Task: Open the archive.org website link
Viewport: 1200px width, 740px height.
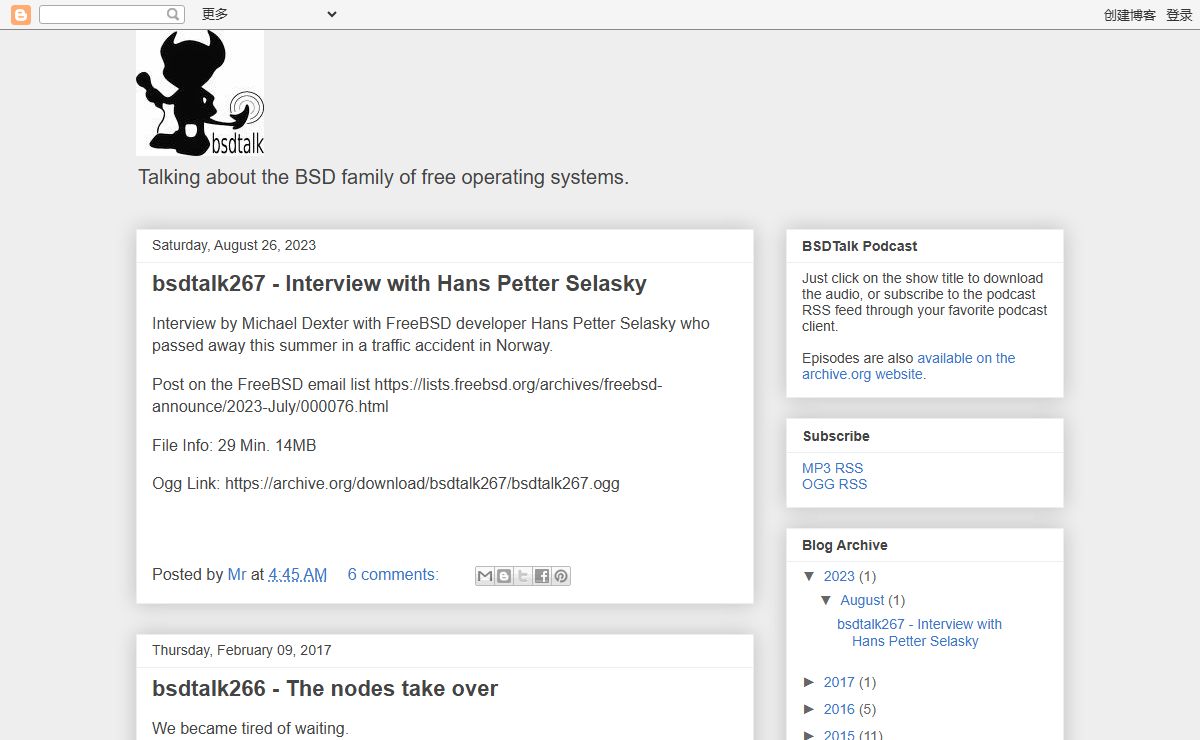Action: pos(908,366)
